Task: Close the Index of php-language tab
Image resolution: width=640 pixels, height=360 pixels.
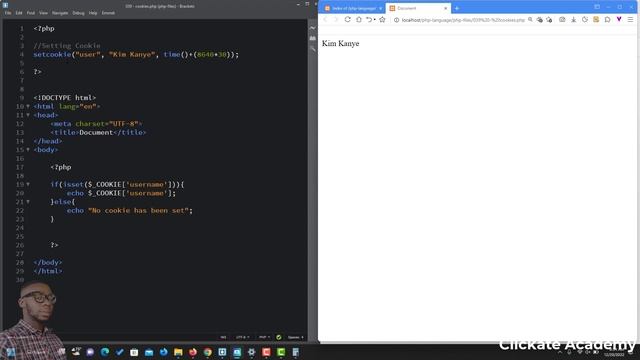Action: [380, 8]
